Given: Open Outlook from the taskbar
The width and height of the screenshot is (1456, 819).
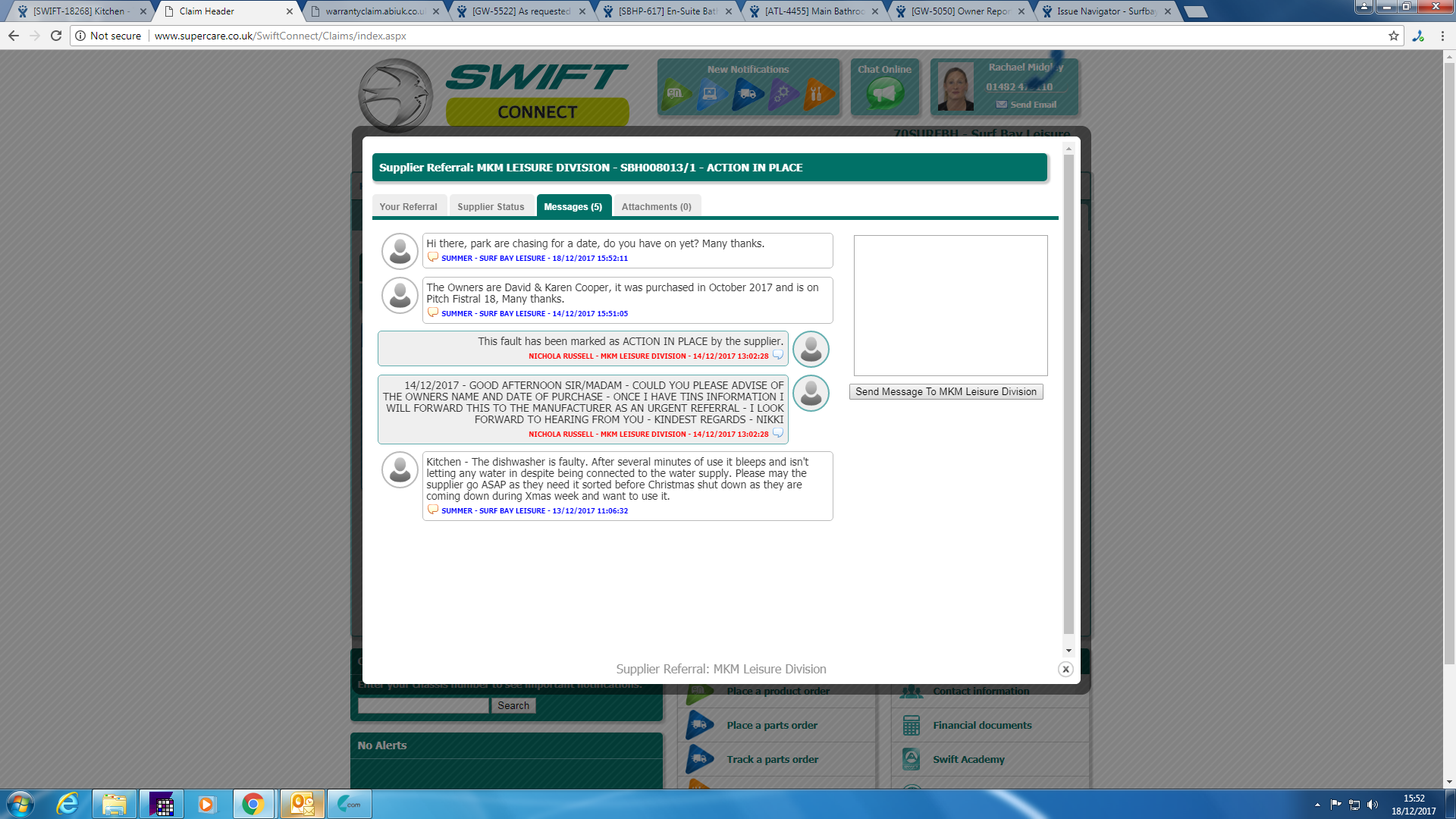Looking at the screenshot, I should tap(302, 804).
